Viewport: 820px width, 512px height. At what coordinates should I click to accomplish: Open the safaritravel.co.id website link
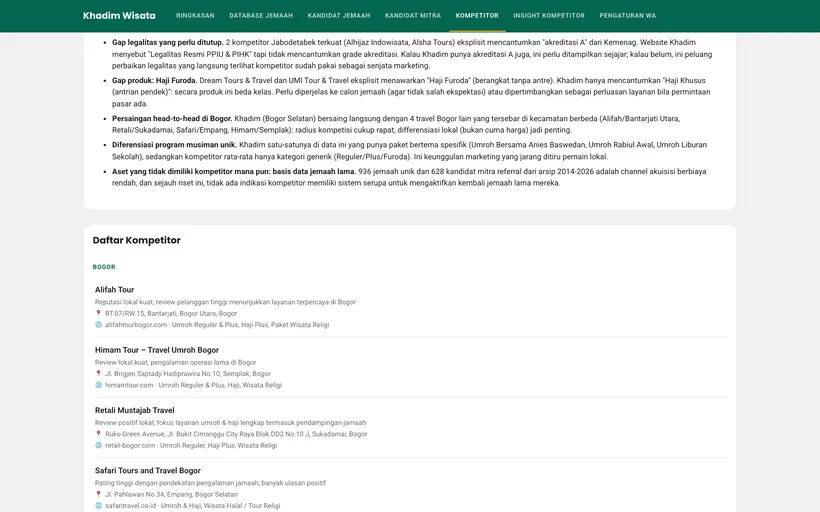coord(130,506)
